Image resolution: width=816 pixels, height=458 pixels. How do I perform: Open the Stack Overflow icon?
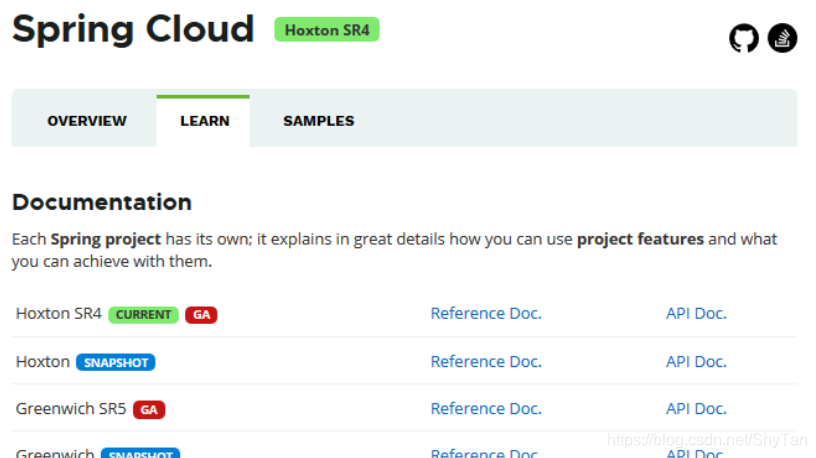[x=782, y=38]
